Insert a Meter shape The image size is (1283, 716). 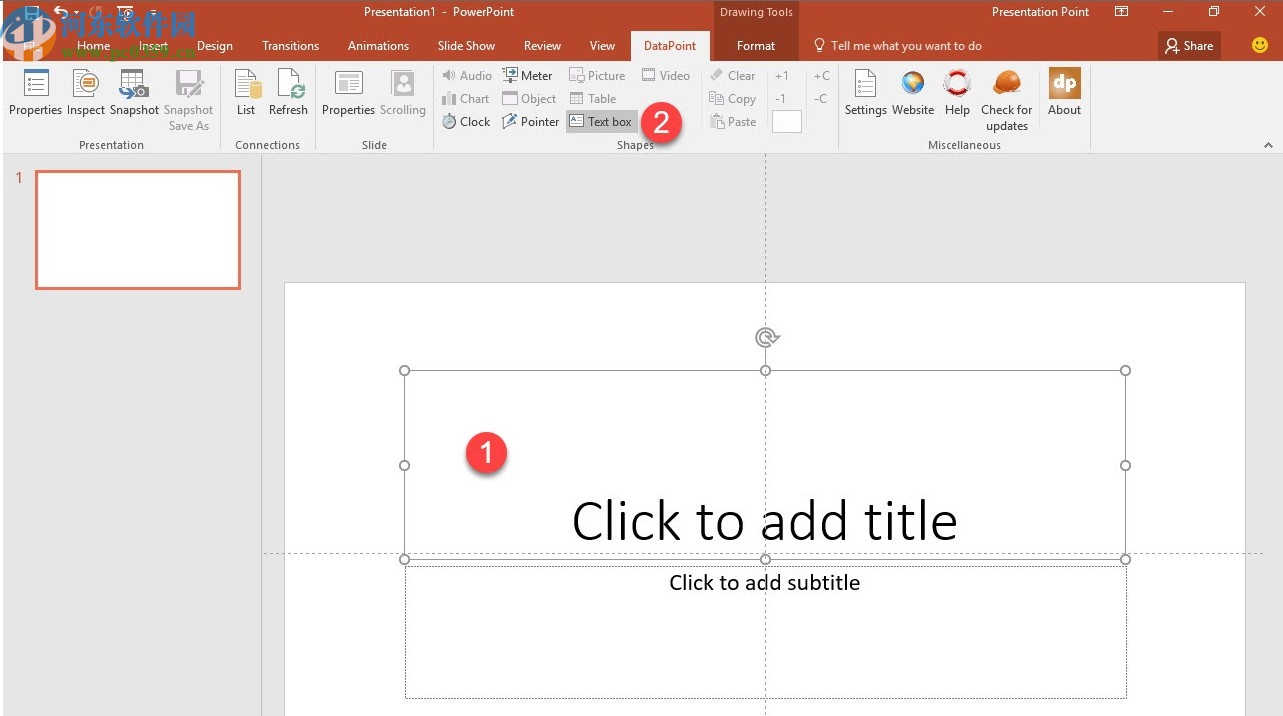[527, 76]
